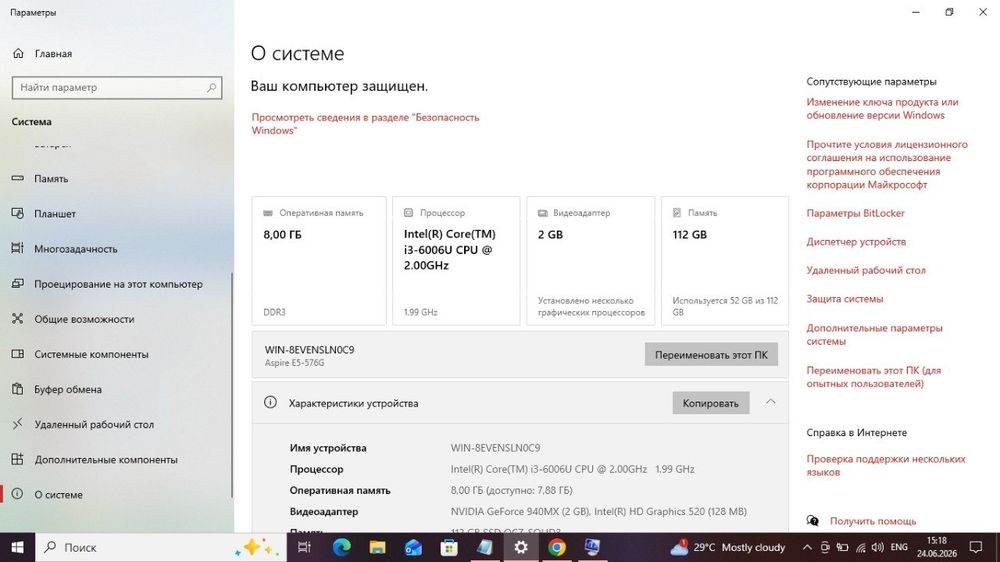Launch Microsoft Edge from taskbar

pos(341,547)
